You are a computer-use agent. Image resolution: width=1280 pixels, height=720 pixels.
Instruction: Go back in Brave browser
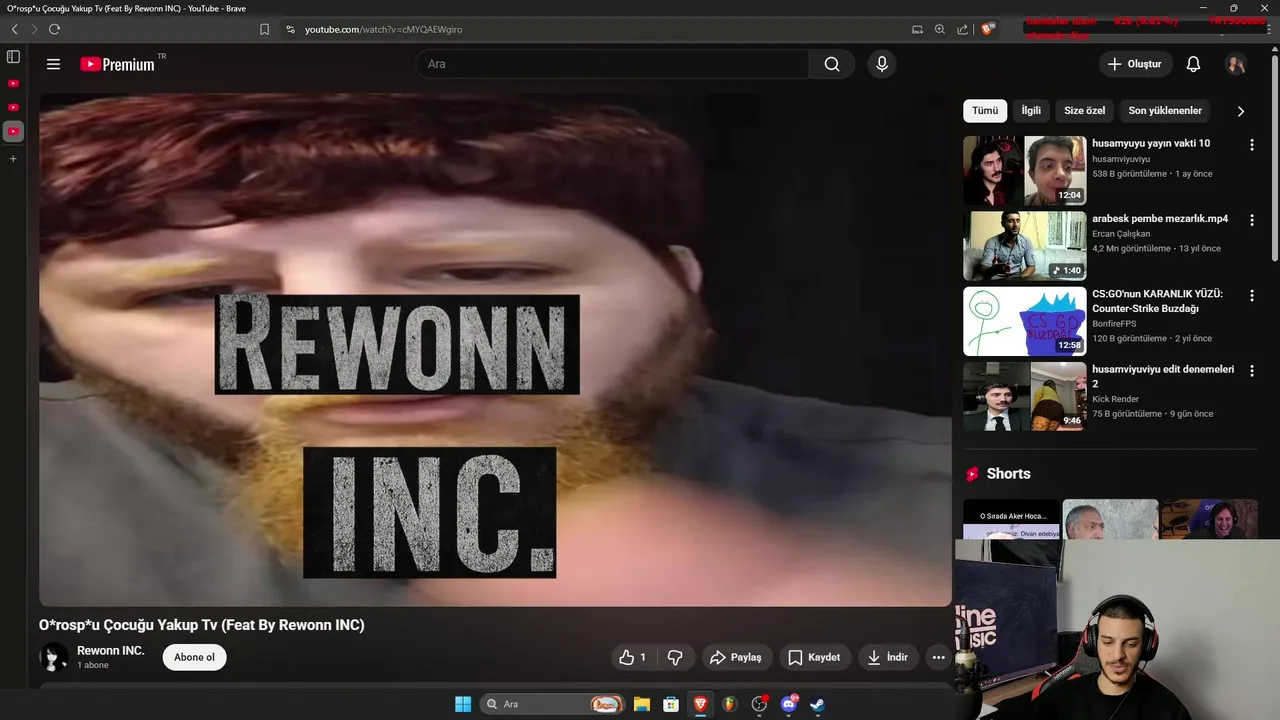tap(14, 29)
